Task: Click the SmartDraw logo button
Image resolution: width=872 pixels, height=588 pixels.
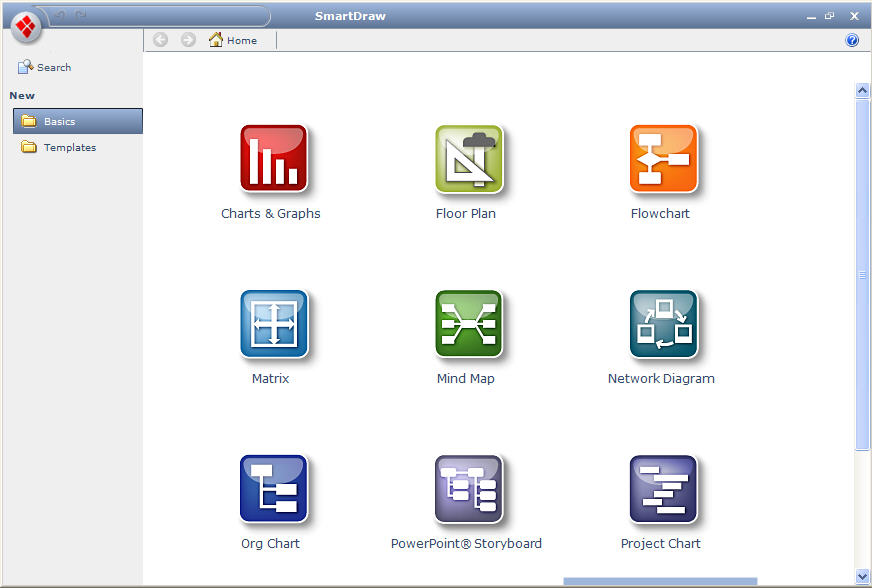Action: 25,28
